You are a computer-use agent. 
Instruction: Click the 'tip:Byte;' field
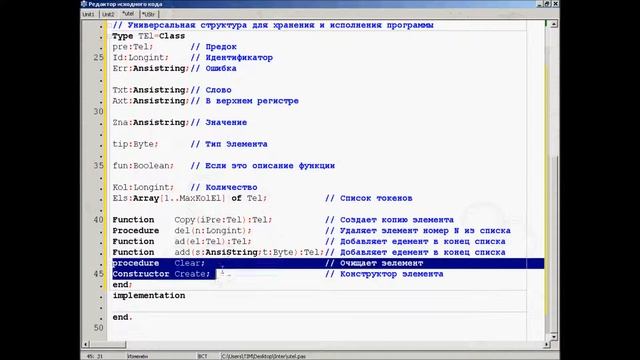click(135, 144)
